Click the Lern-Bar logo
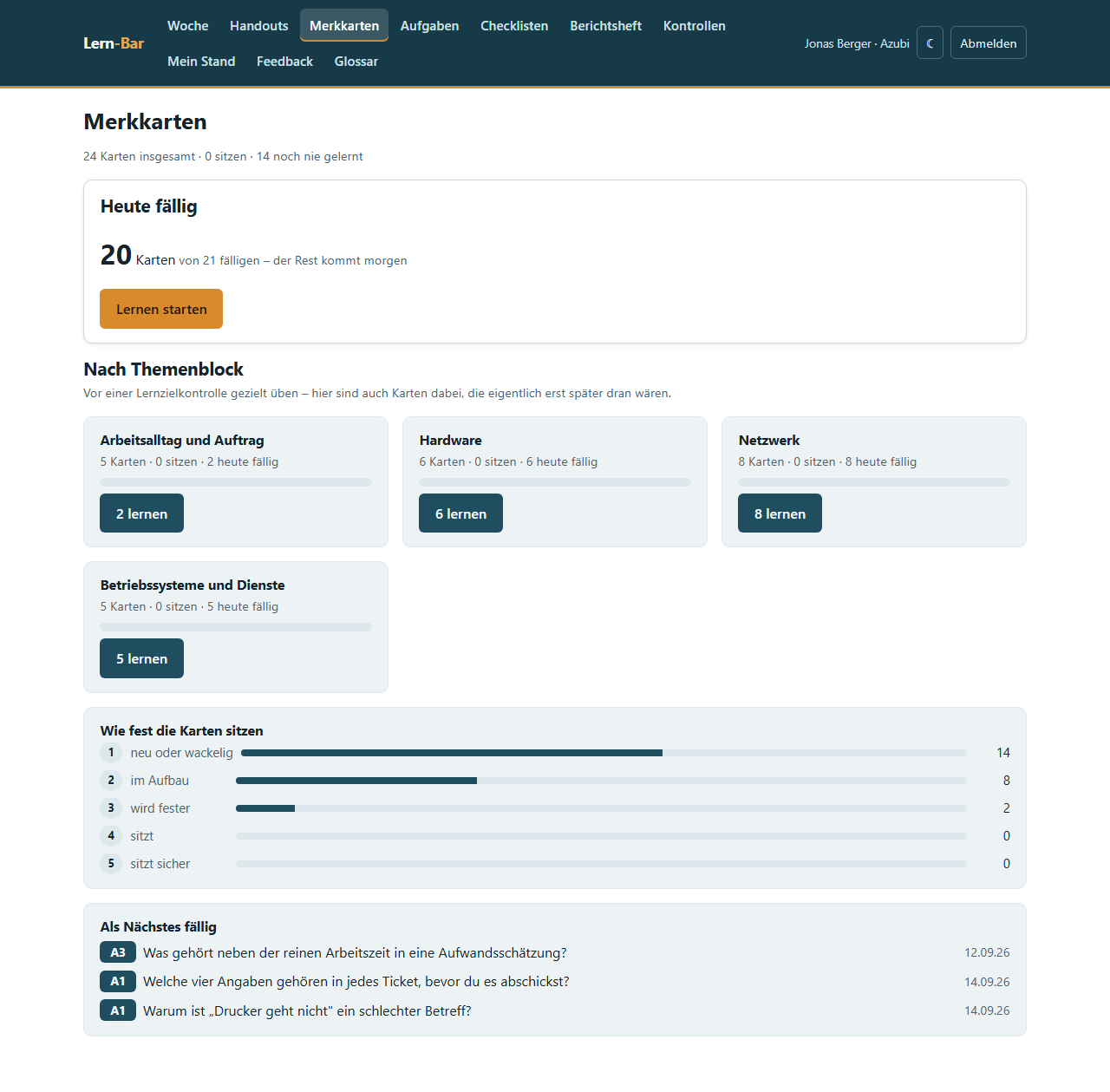 (114, 43)
